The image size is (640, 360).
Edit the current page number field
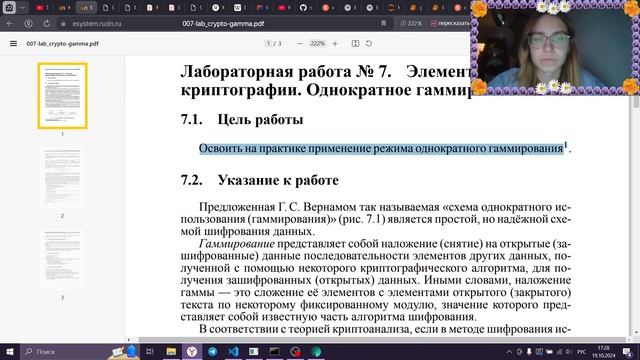(268, 43)
